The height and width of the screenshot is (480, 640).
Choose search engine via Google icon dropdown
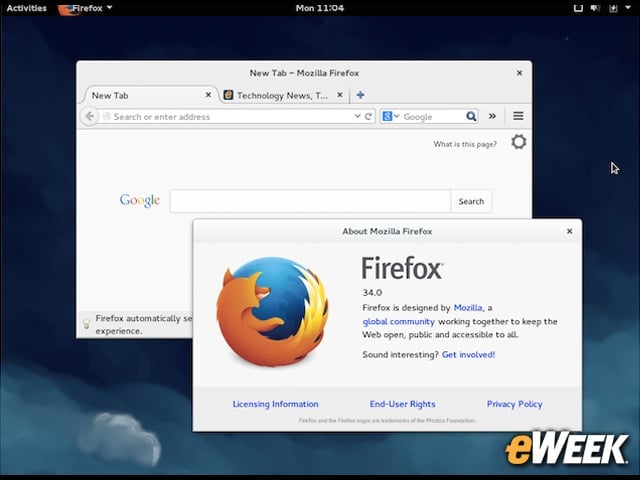[x=390, y=116]
